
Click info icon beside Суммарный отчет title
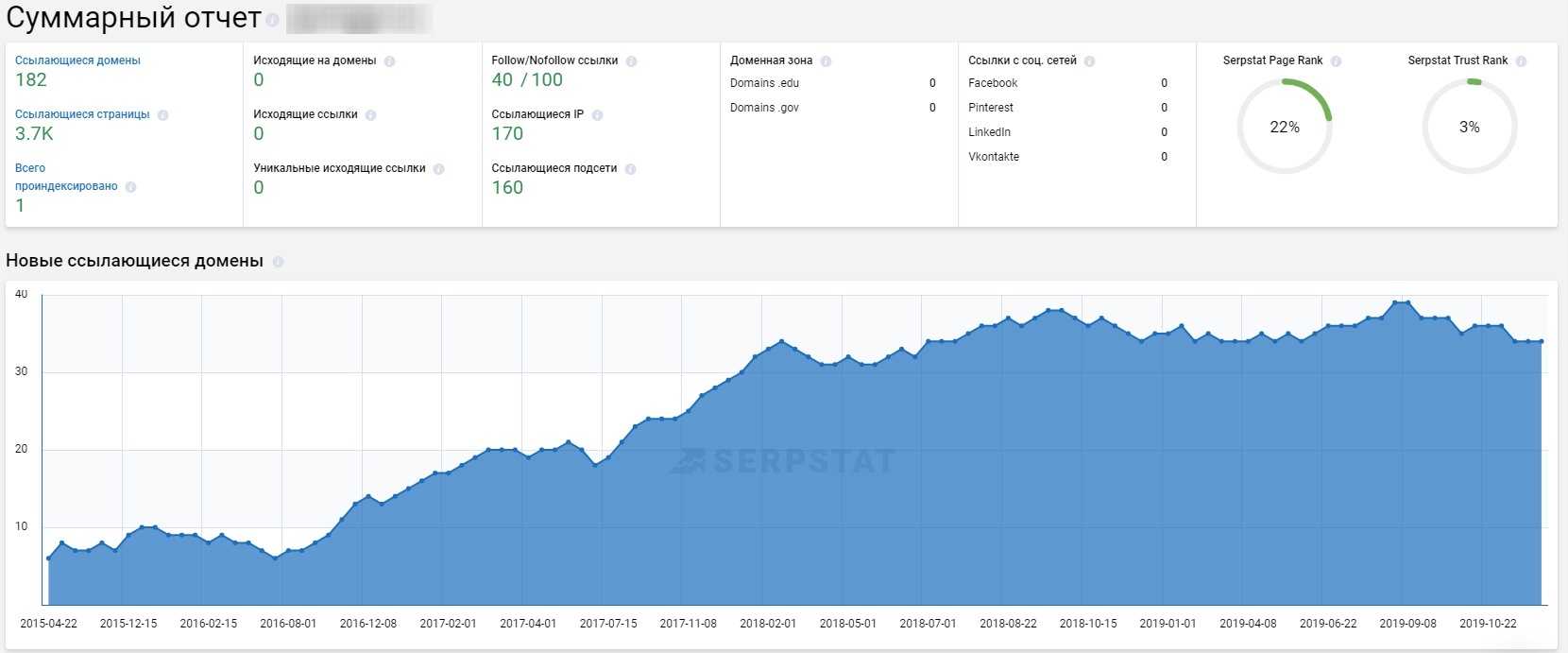(x=272, y=20)
